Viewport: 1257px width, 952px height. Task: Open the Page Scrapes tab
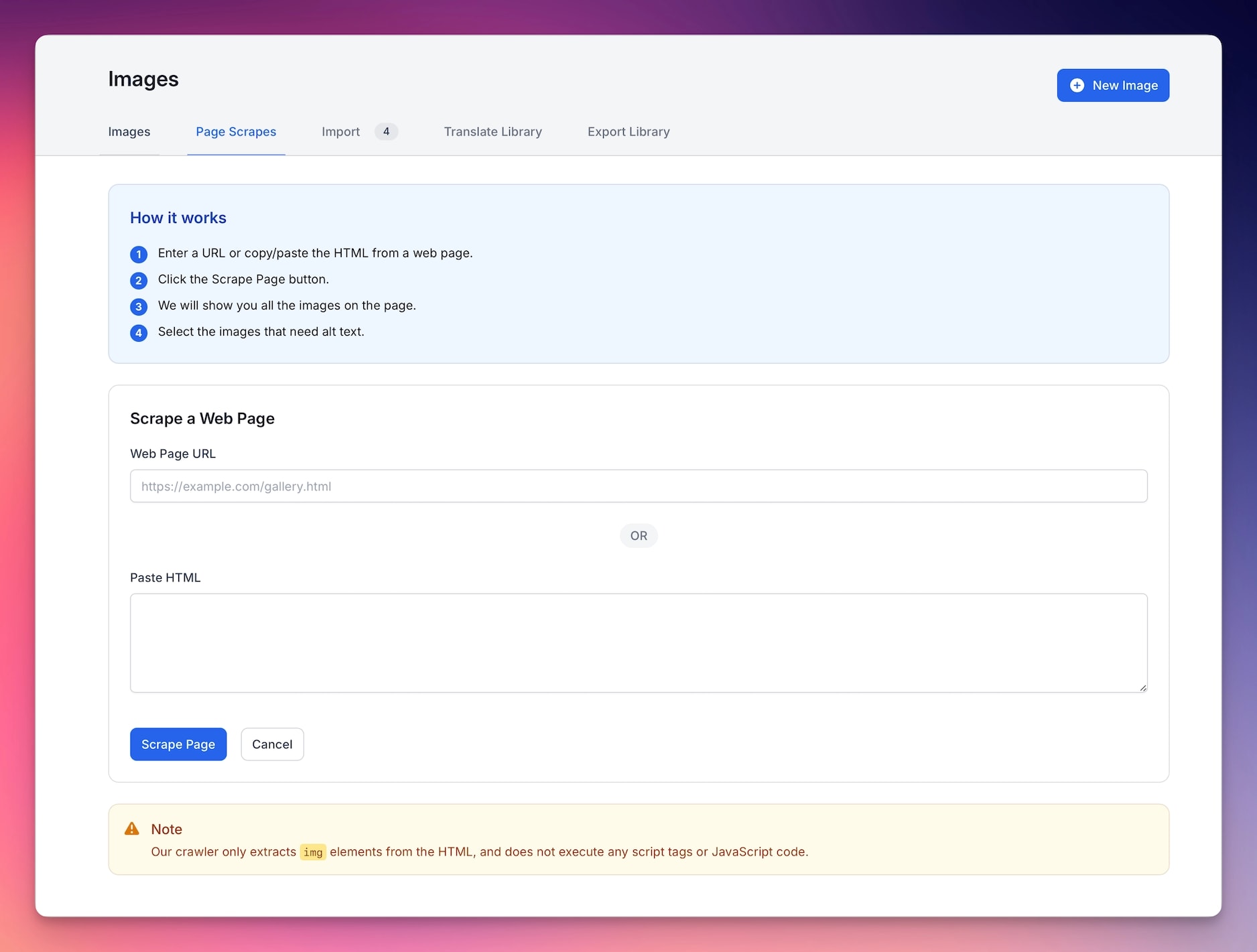coord(236,132)
